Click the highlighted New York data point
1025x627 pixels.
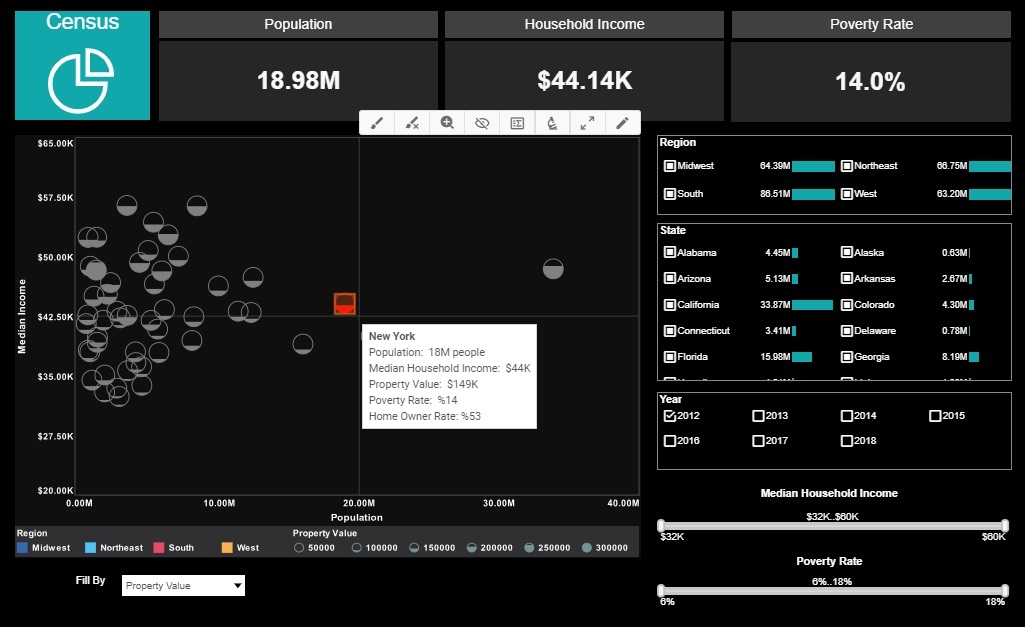344,303
